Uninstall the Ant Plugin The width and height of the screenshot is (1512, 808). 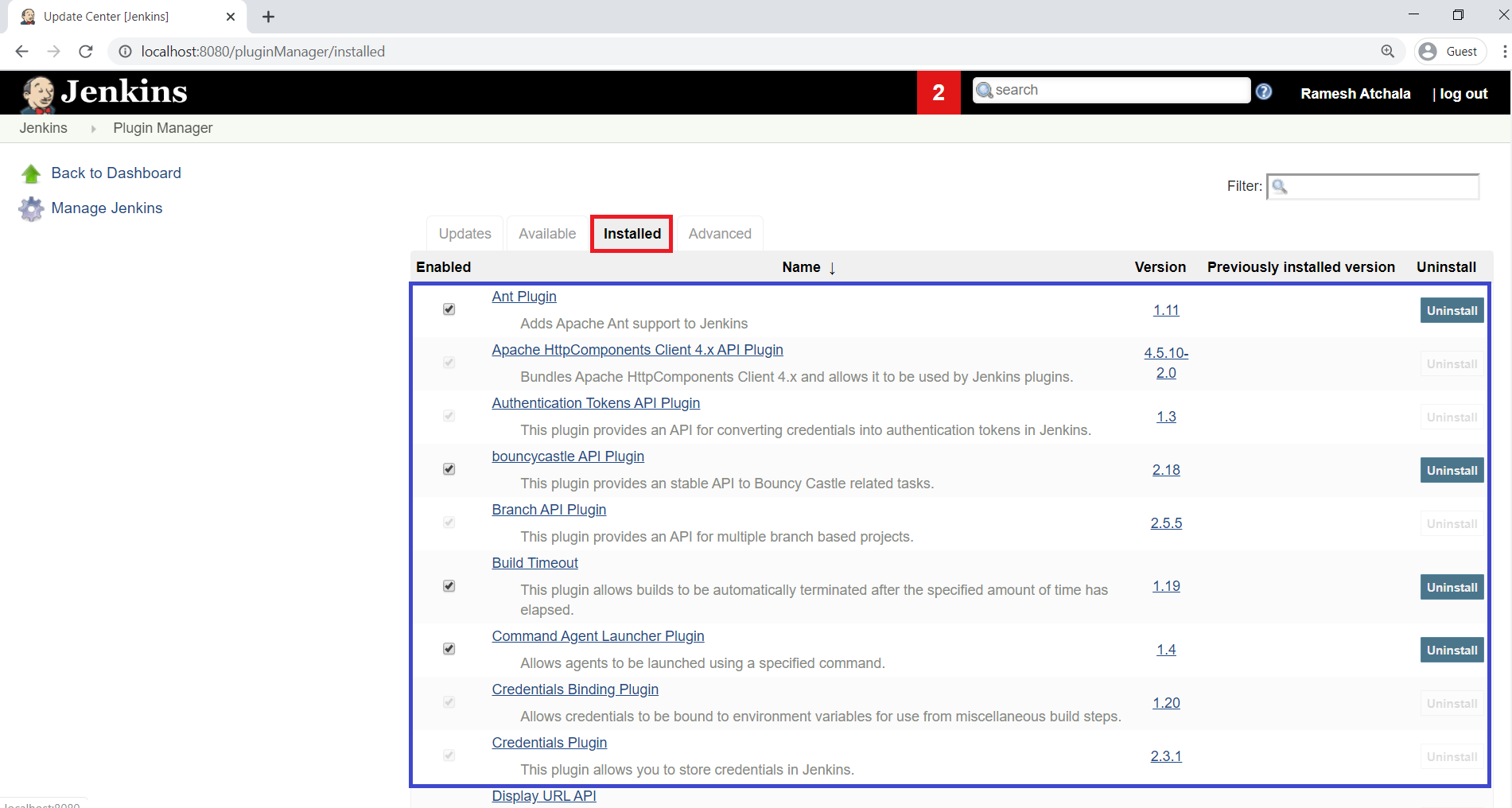click(x=1452, y=310)
